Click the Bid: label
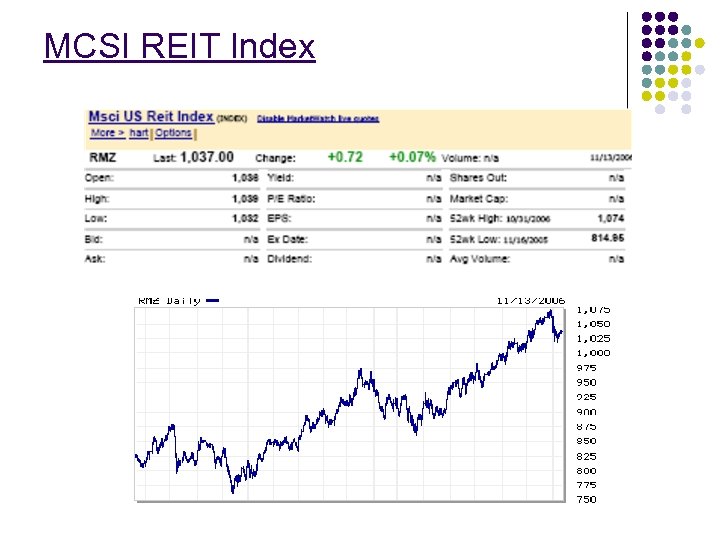This screenshot has height=540, width=720. (x=93, y=239)
